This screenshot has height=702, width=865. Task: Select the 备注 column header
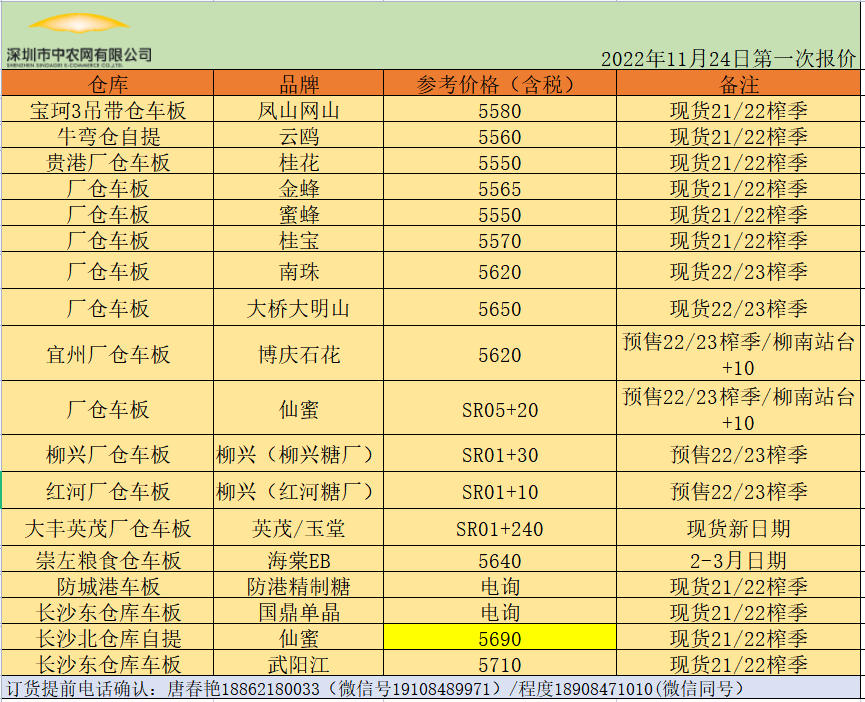coord(739,84)
